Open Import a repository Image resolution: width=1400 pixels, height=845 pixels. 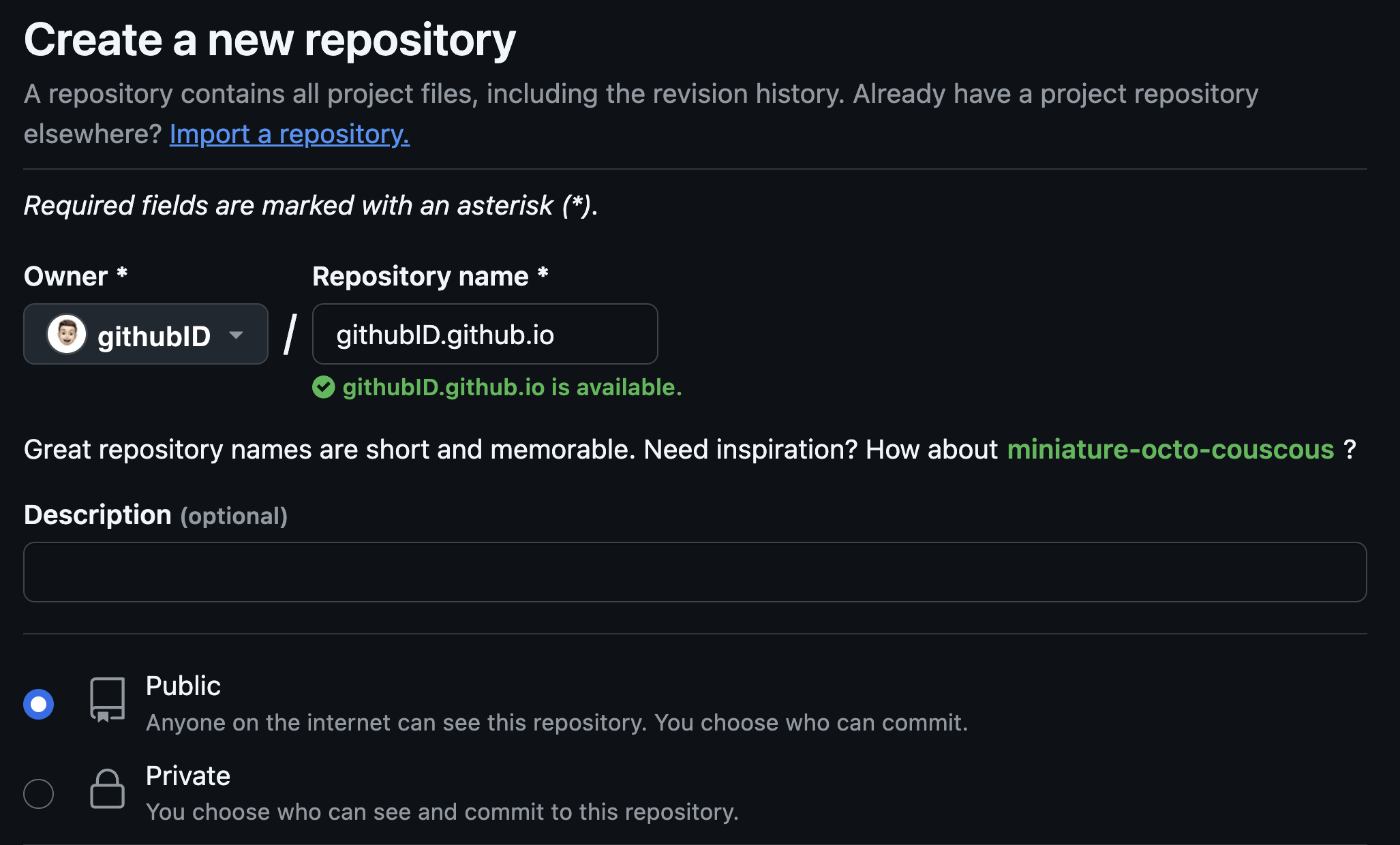pyautogui.click(x=289, y=134)
